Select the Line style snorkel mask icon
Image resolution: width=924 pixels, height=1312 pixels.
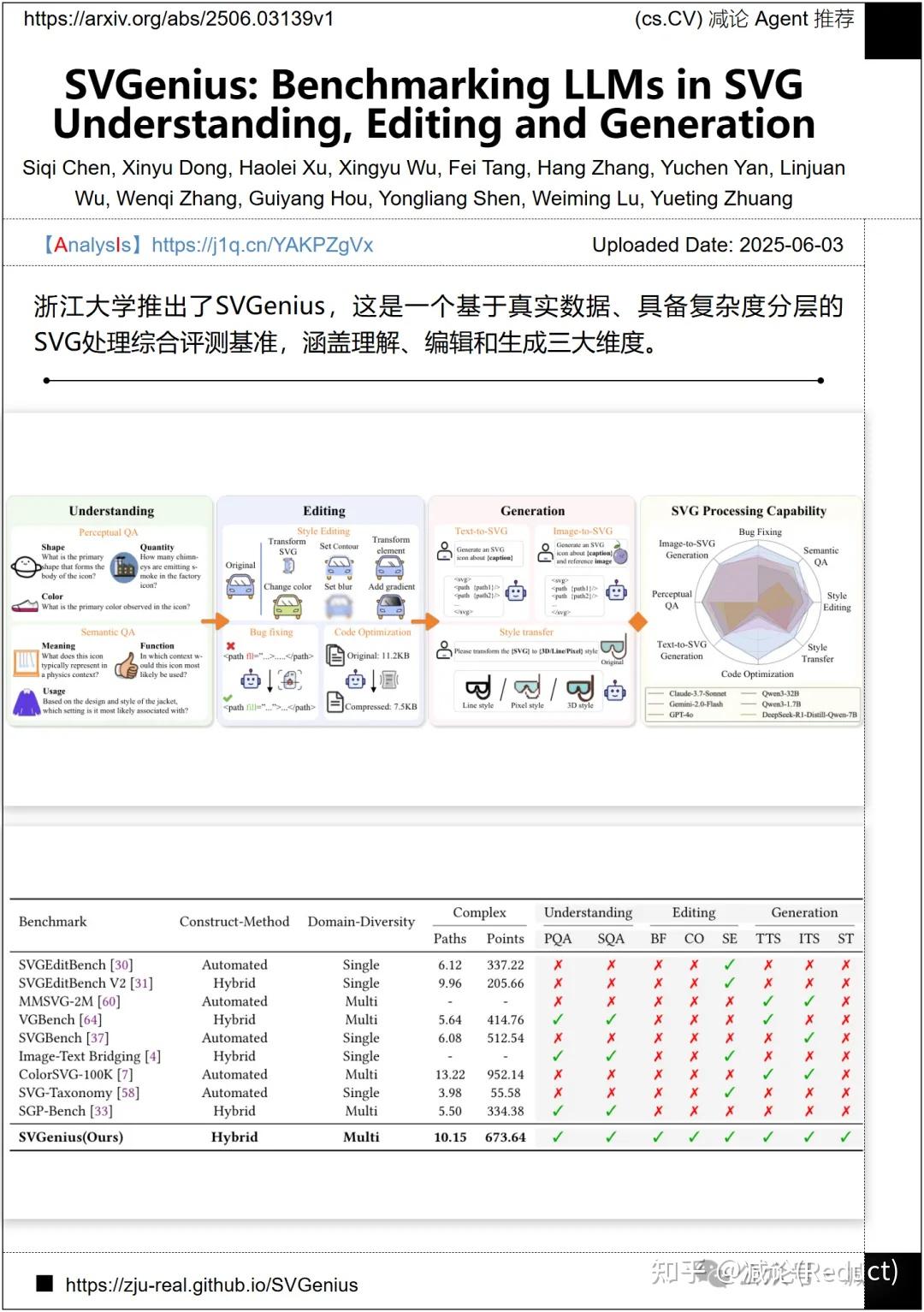478,687
